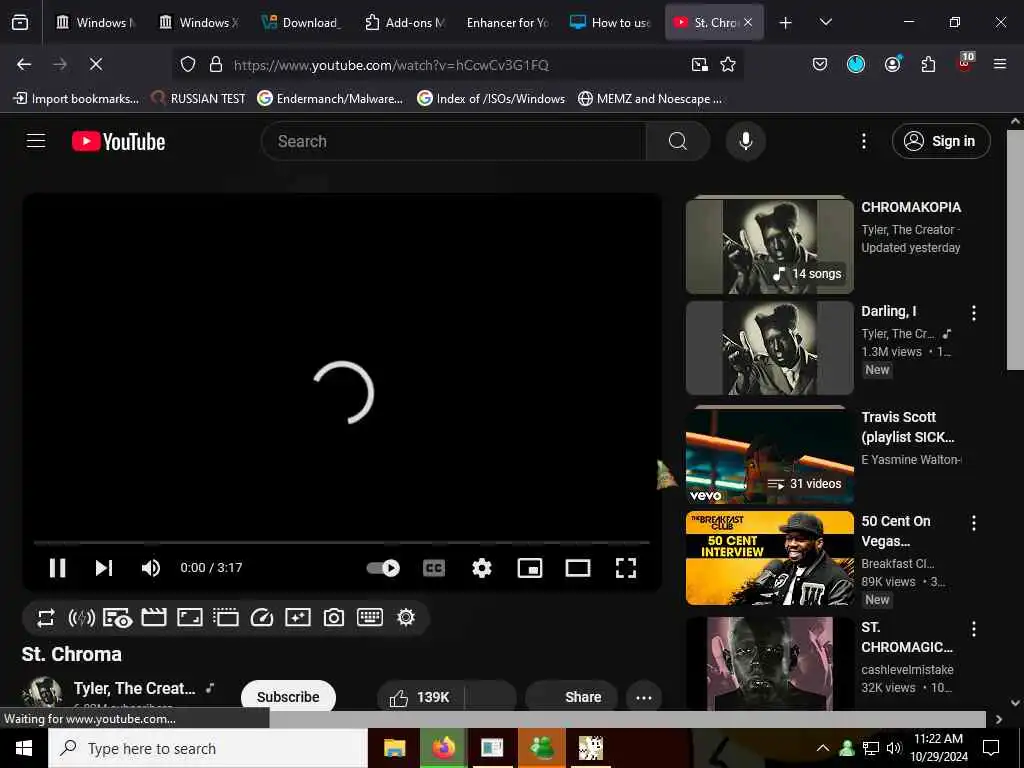
Task: Click the eye-badged enhancer toolbar icon
Action: 118,618
